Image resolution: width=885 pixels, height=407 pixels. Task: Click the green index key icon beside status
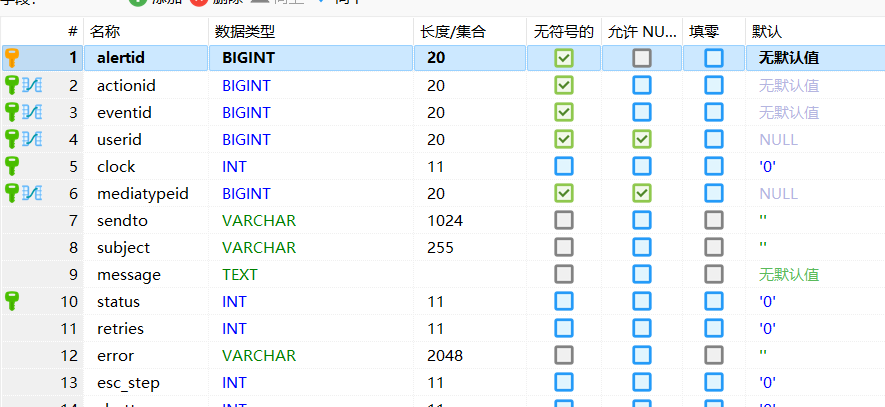[12, 301]
